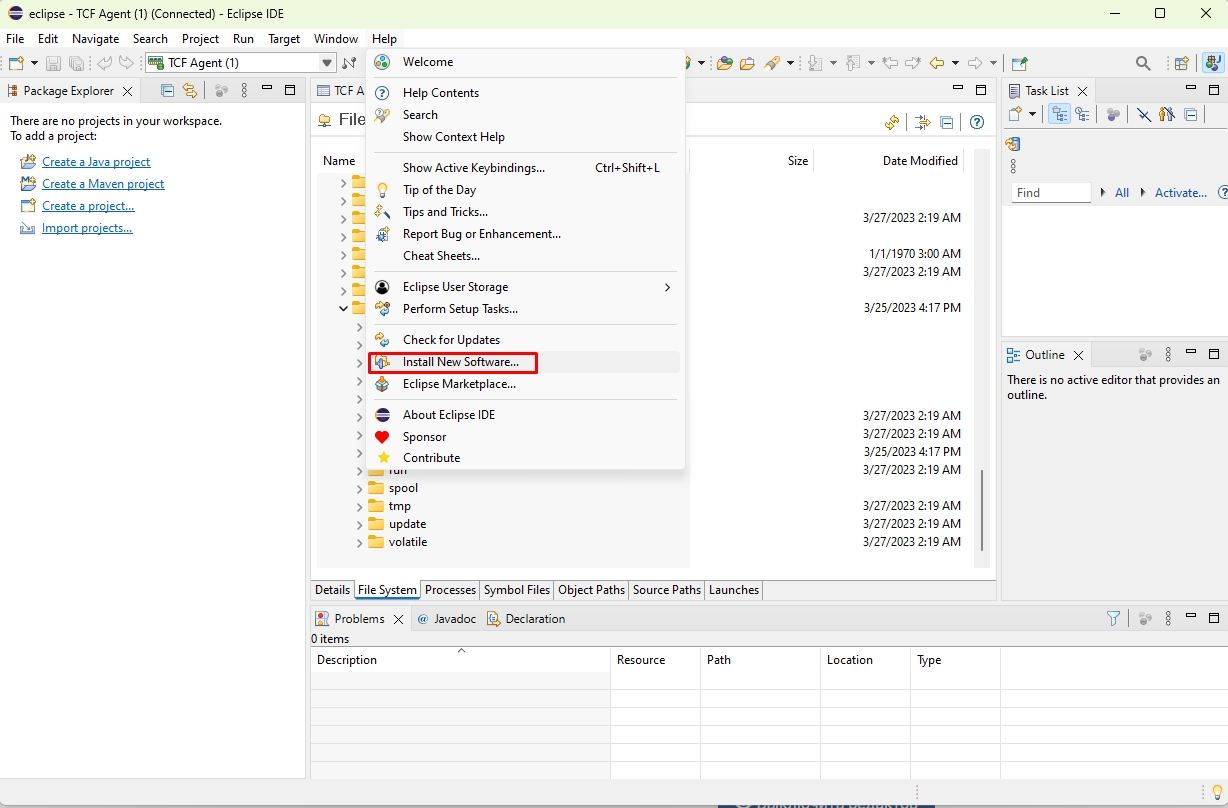
Task: Click the toolbar Search magnifier icon
Action: click(1143, 63)
